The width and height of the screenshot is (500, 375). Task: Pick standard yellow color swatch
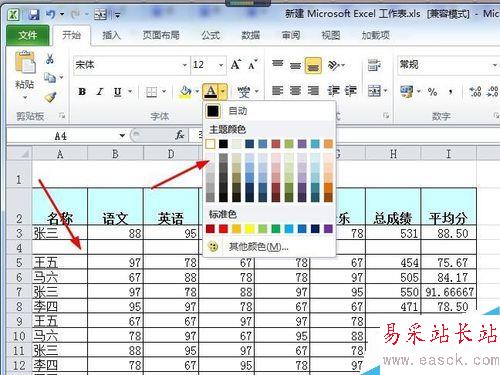(250, 229)
